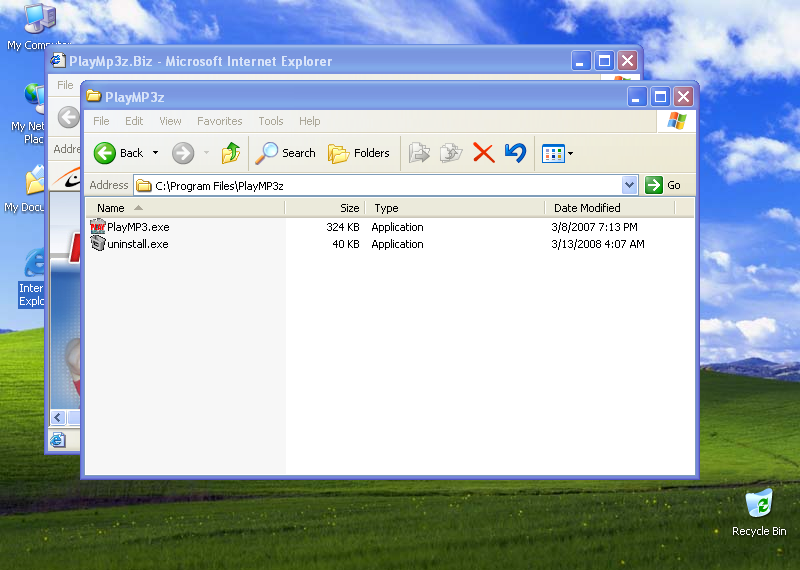Screen dimensions: 800x570
Task: Click left scroll arrow in Internet Explorer window
Action: coord(58,417)
